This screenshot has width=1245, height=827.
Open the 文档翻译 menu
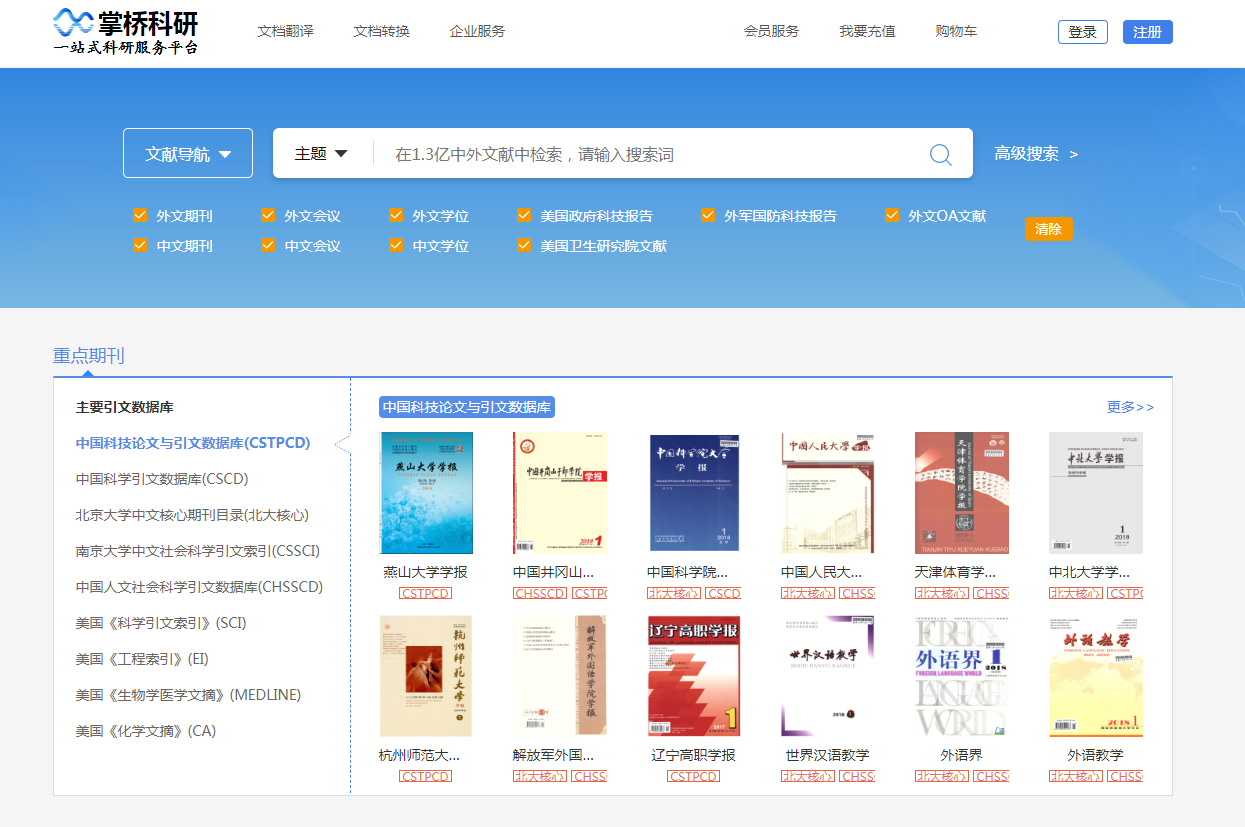pos(285,31)
